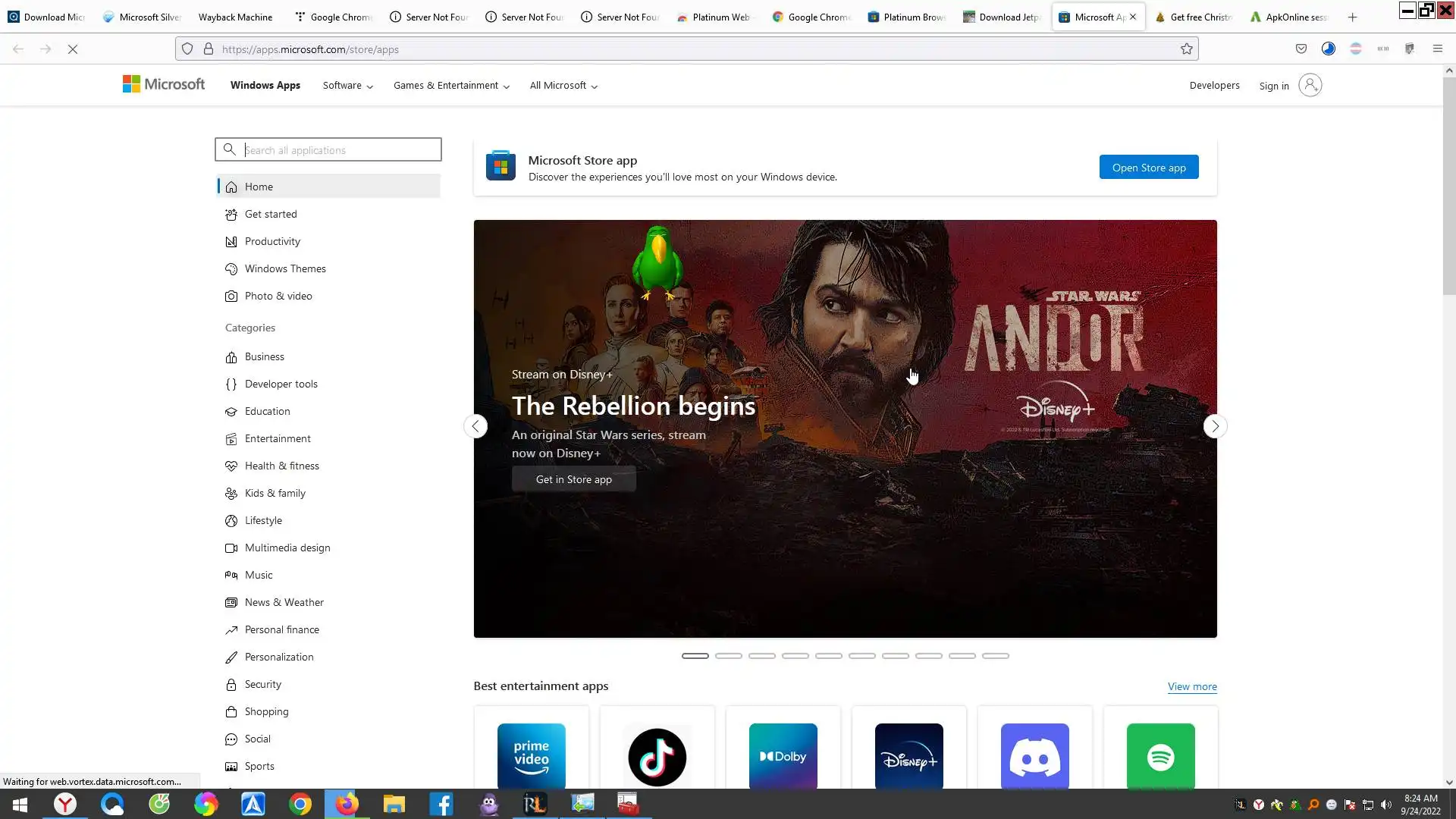The height and width of the screenshot is (819, 1456).
Task: Click the Search all applications field
Action: (337, 150)
